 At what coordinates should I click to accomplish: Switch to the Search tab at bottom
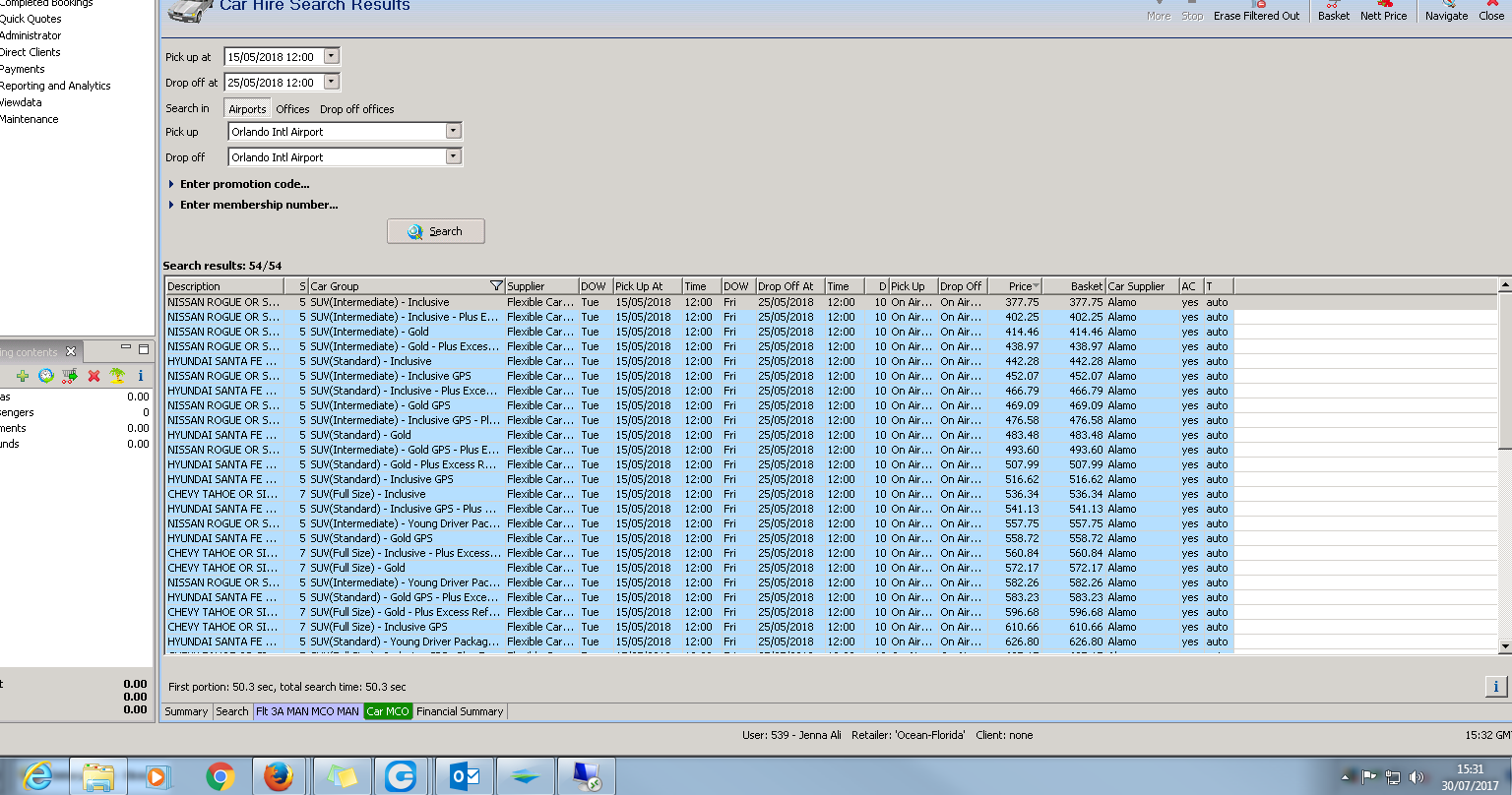232,711
